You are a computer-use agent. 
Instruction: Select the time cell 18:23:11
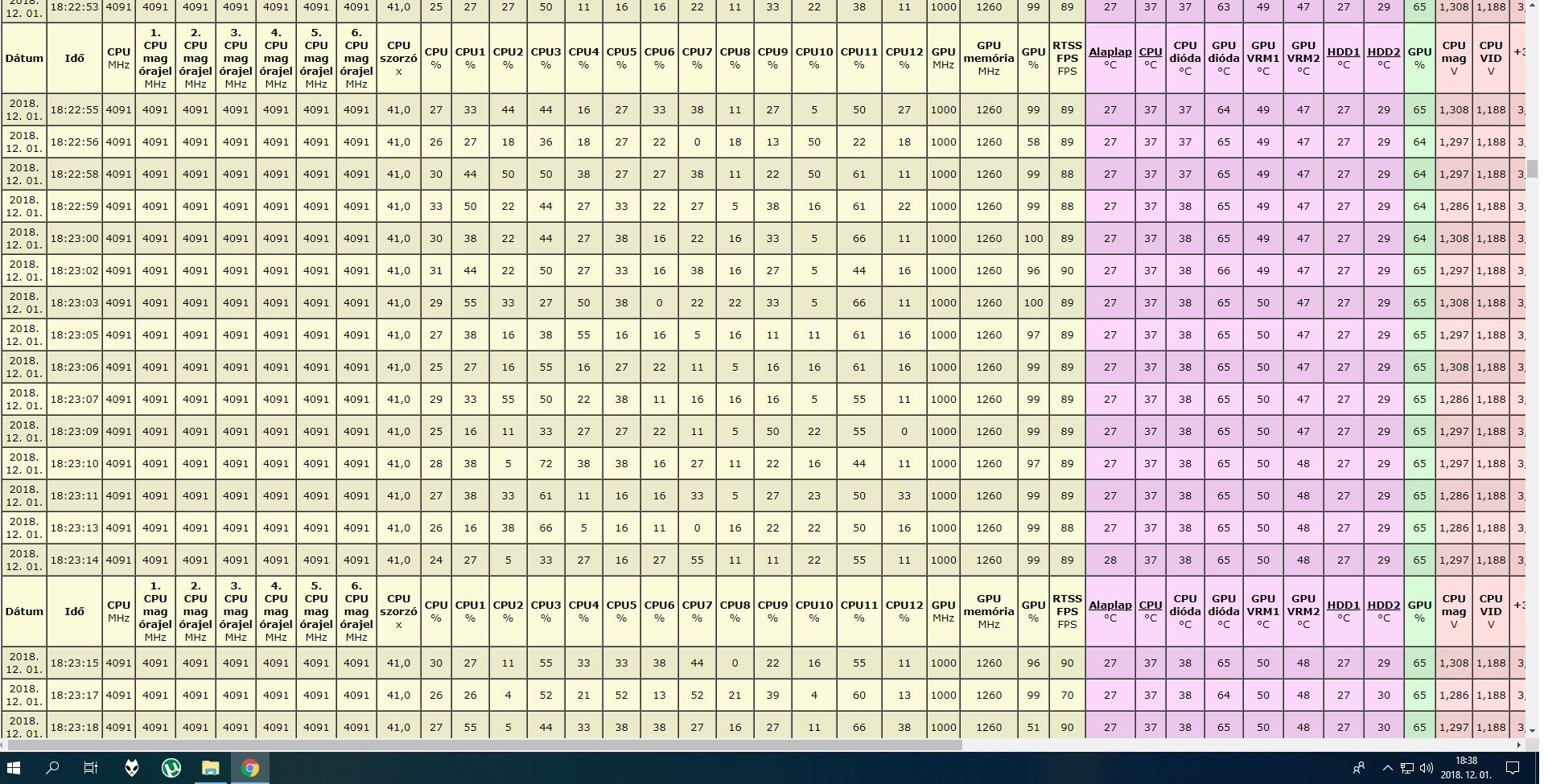click(x=74, y=495)
